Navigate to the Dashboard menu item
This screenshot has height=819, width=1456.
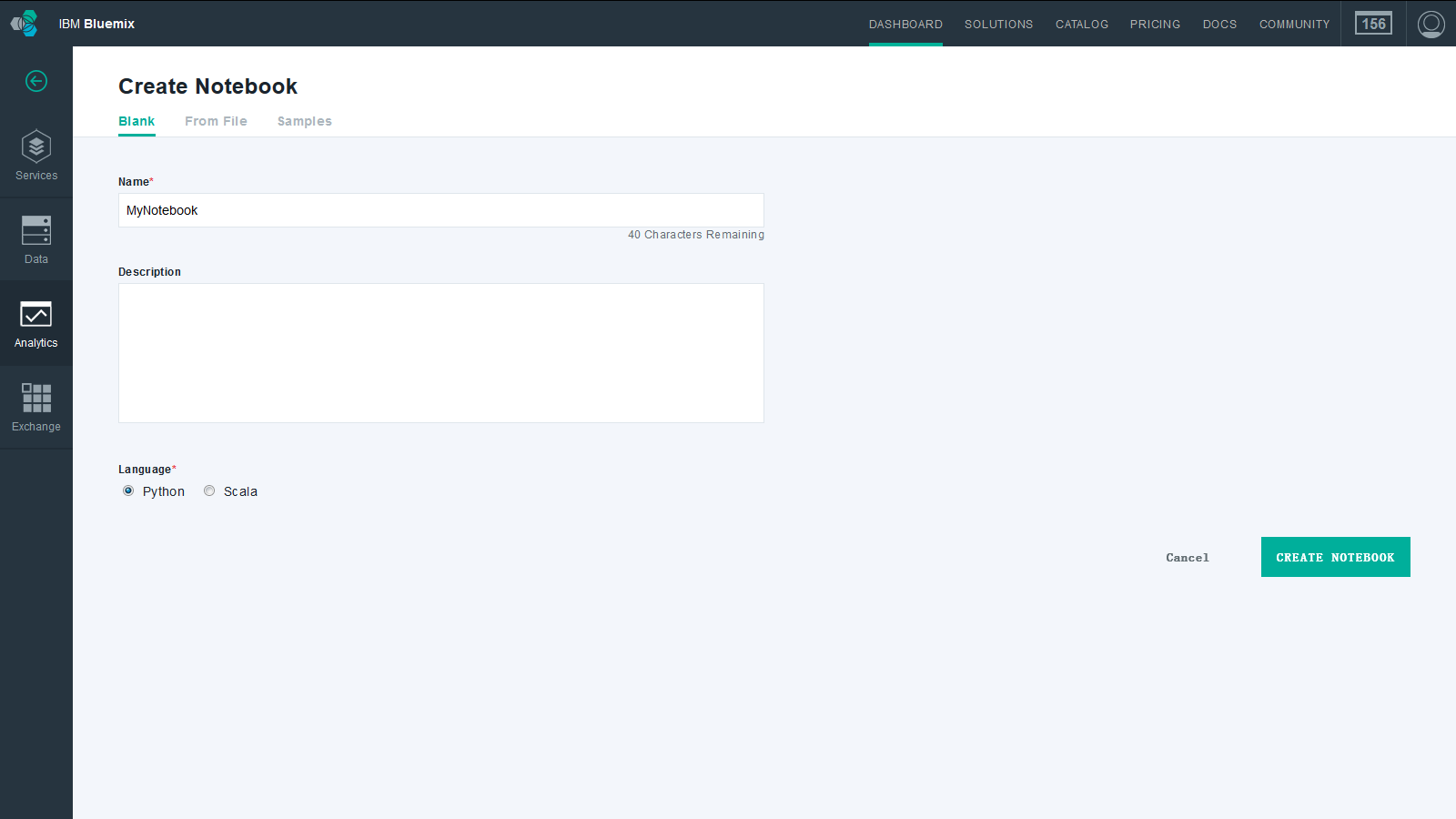[905, 24]
